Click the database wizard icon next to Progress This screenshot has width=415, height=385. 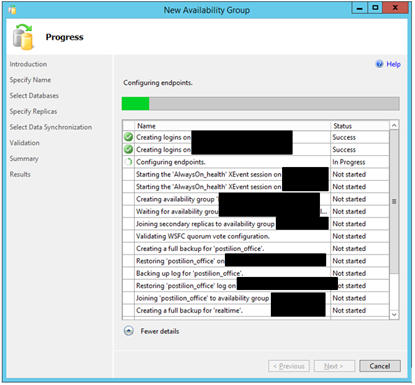[23, 37]
